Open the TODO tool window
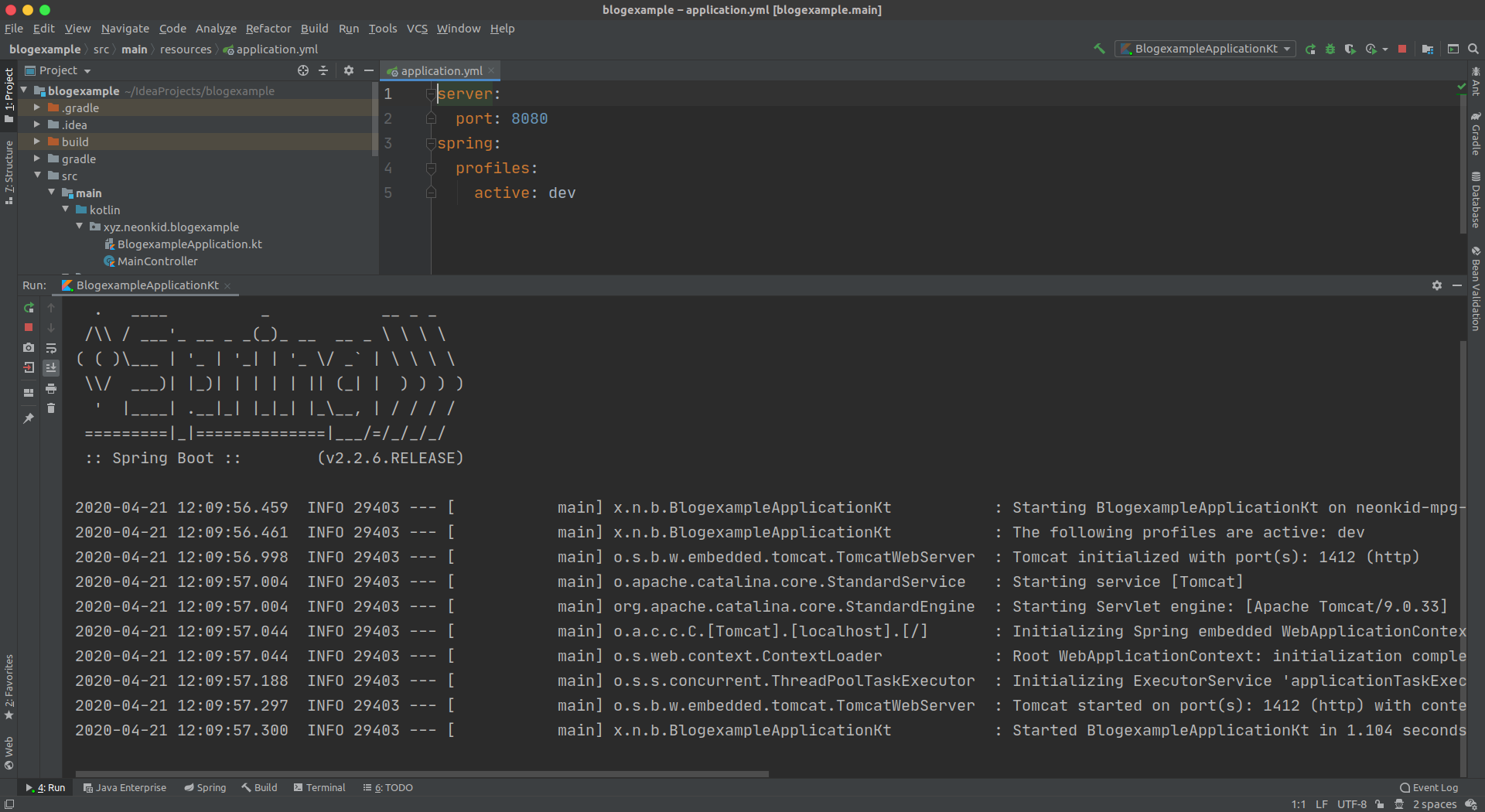The image size is (1485, 812). (x=387, y=787)
